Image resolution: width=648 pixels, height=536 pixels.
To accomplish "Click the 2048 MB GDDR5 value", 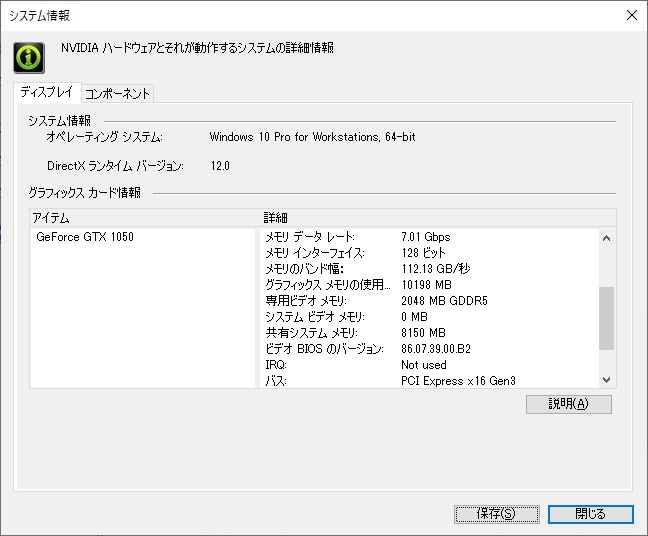I will (x=444, y=301).
